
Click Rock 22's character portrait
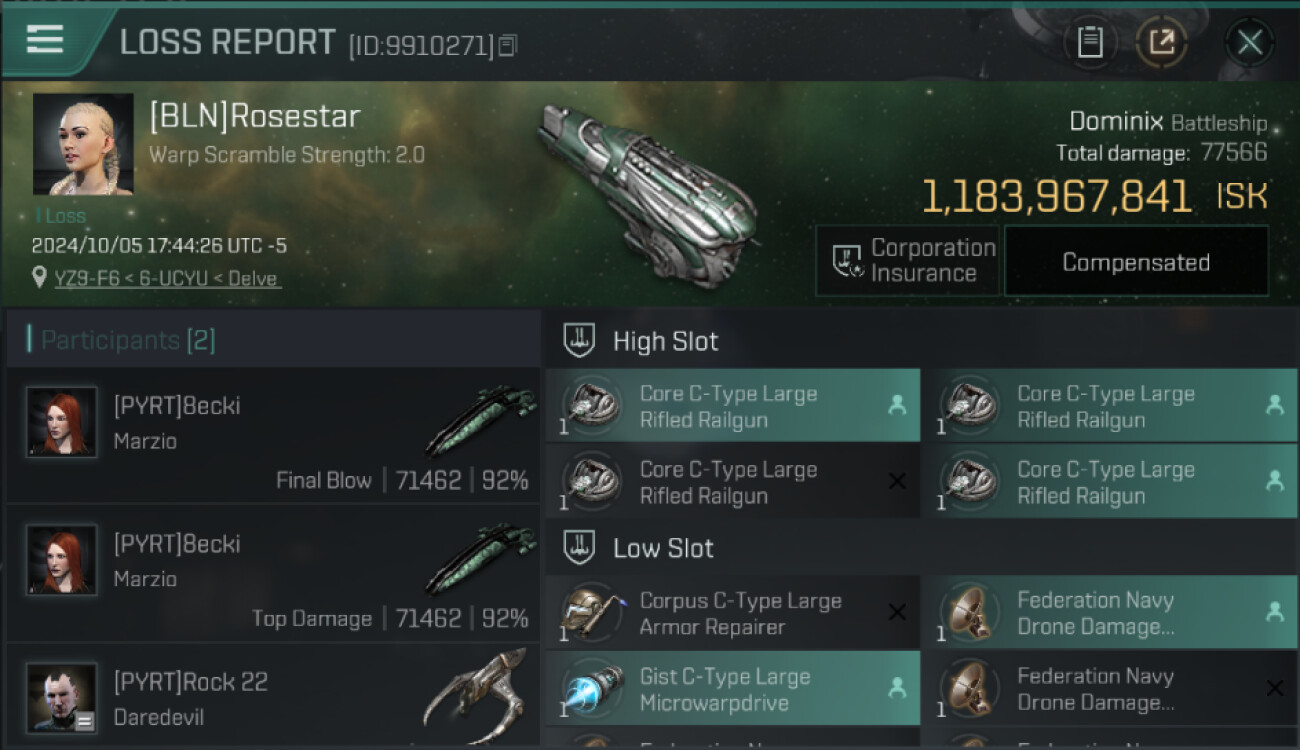[x=62, y=697]
